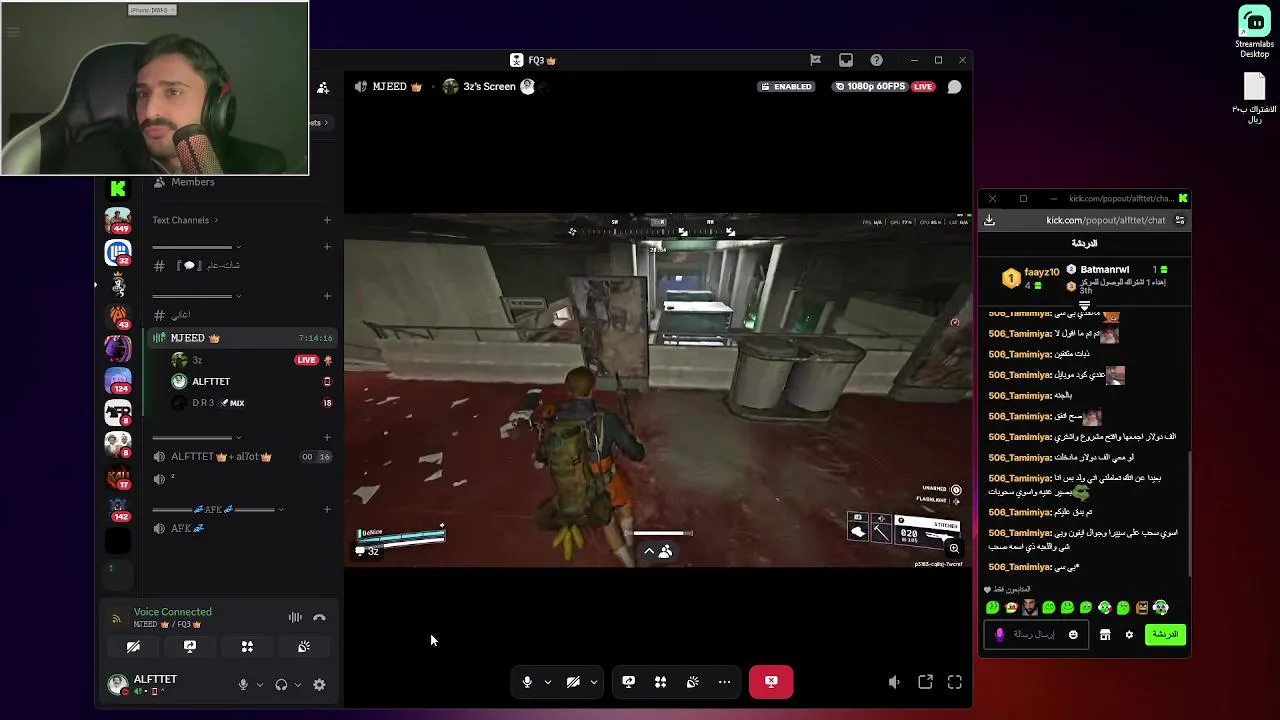Add a channel in the AFK category
The width and height of the screenshot is (1280, 720).
click(327, 510)
